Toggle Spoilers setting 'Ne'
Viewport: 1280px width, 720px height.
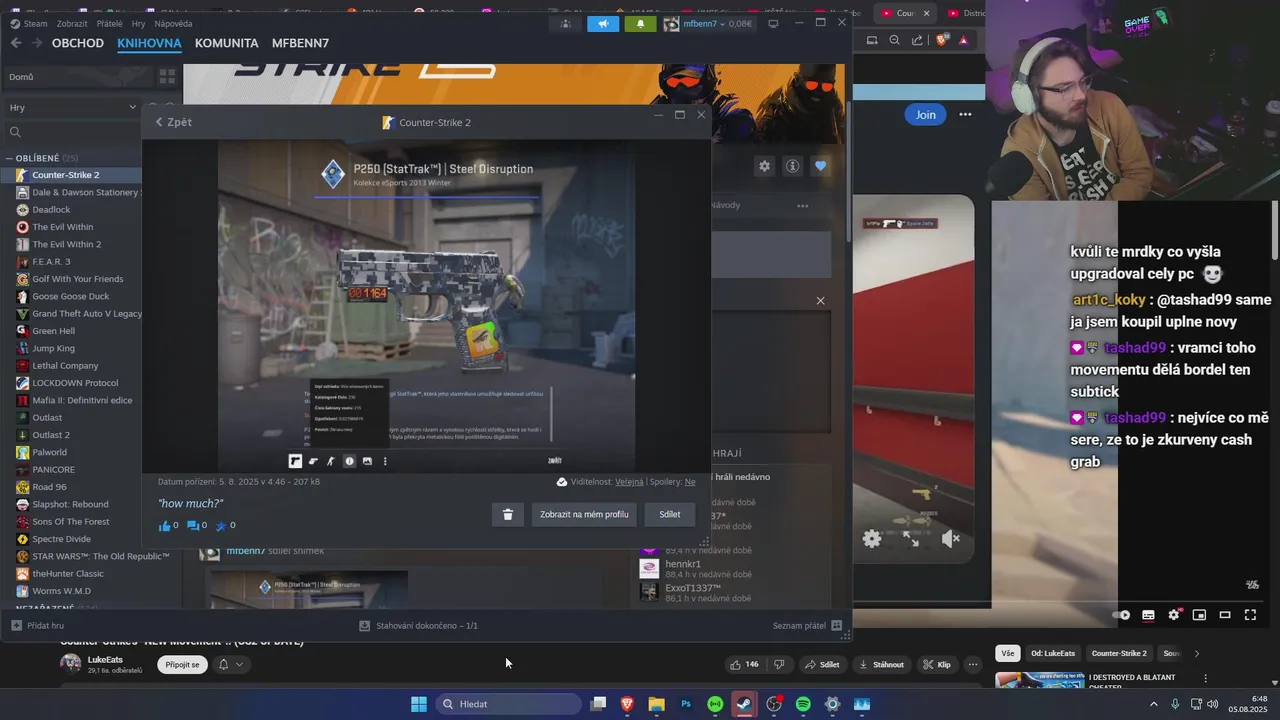coord(690,482)
